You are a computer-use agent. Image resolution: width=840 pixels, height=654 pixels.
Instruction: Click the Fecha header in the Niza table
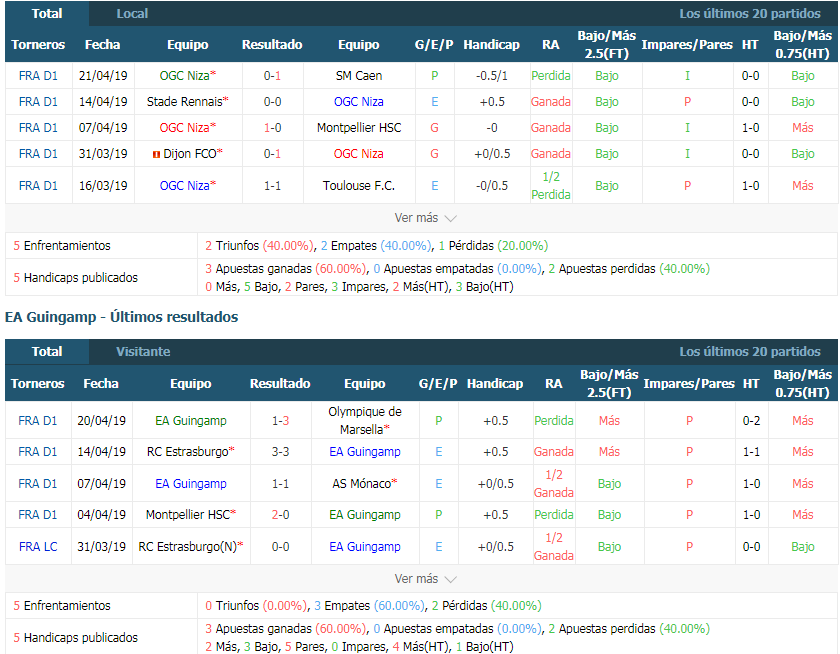[x=102, y=44]
